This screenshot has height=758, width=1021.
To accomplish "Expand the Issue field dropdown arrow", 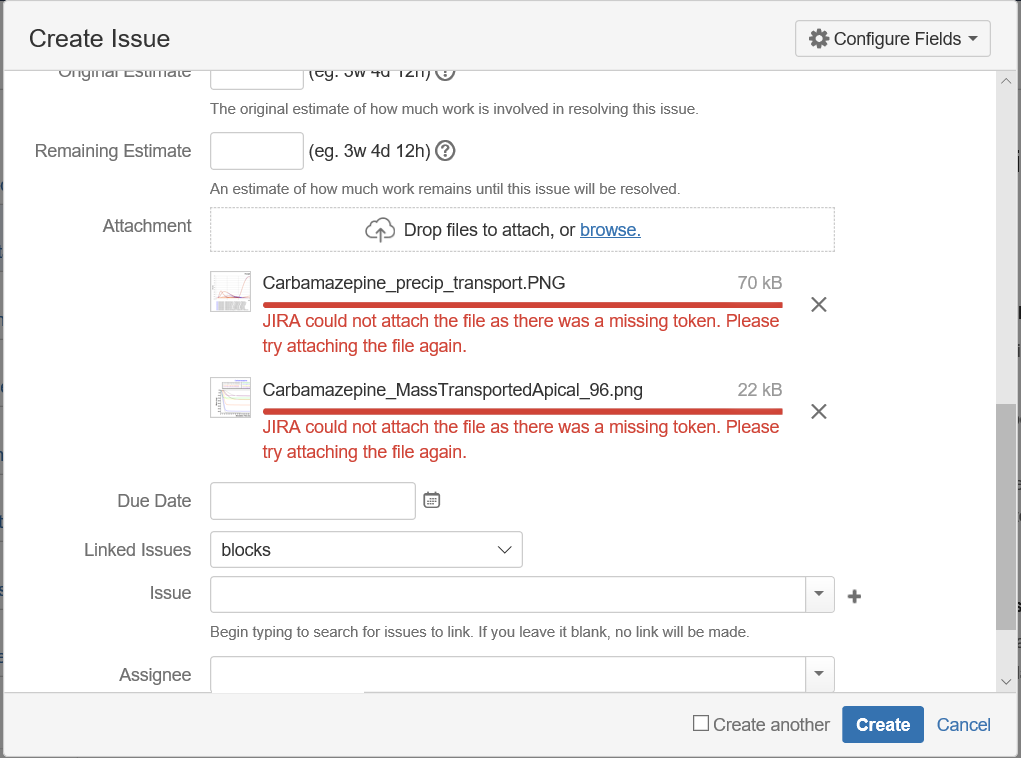I will (819, 594).
